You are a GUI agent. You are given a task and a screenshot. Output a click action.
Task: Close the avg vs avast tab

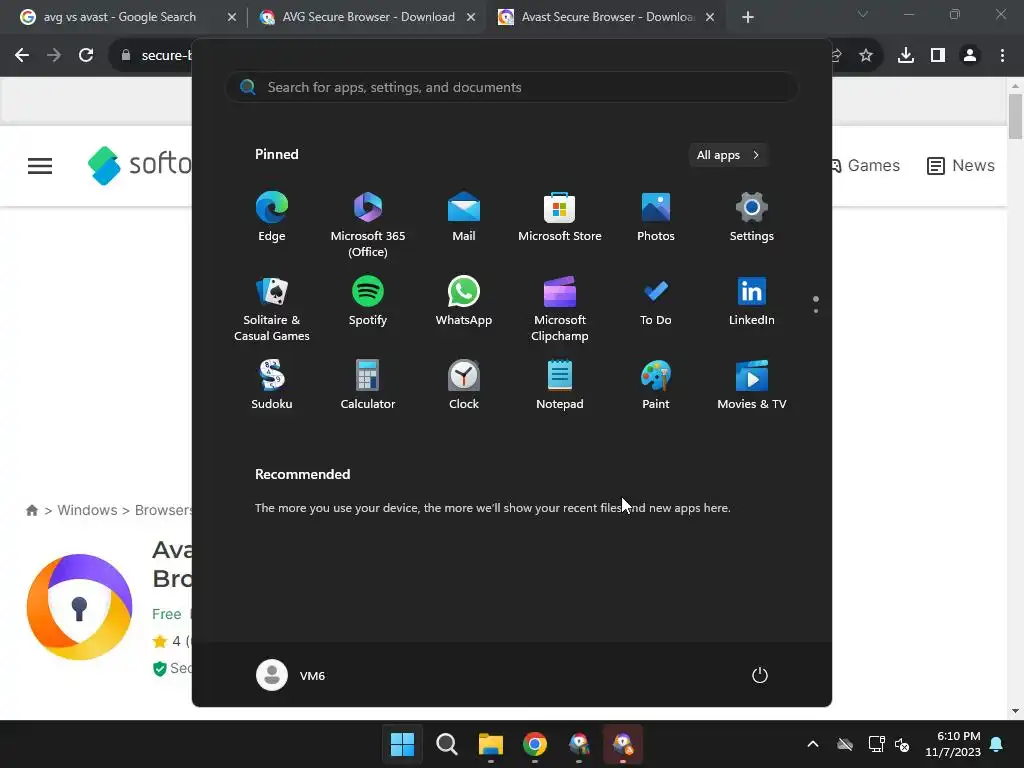232,17
